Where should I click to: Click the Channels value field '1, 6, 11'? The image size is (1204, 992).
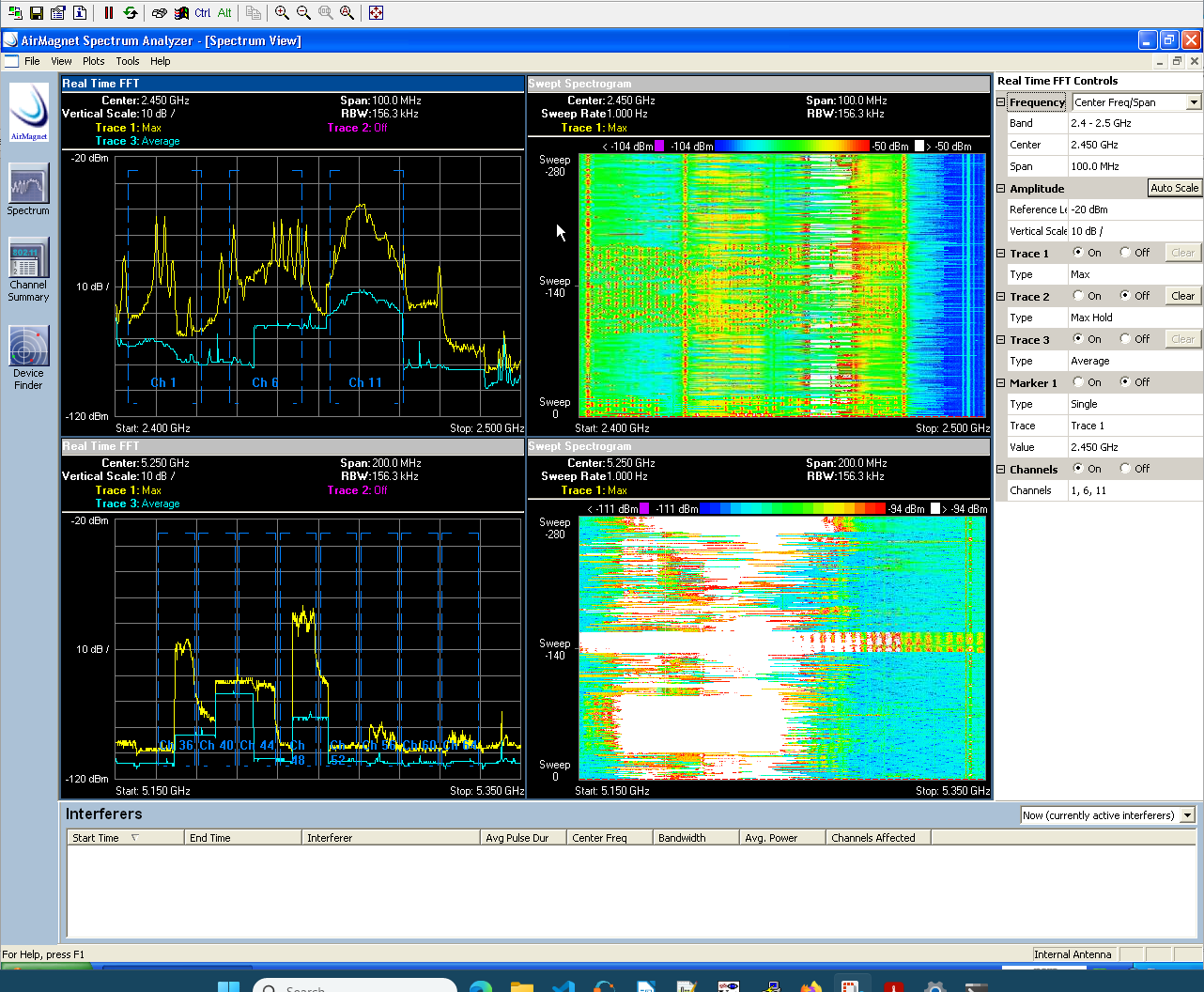pos(1135,490)
